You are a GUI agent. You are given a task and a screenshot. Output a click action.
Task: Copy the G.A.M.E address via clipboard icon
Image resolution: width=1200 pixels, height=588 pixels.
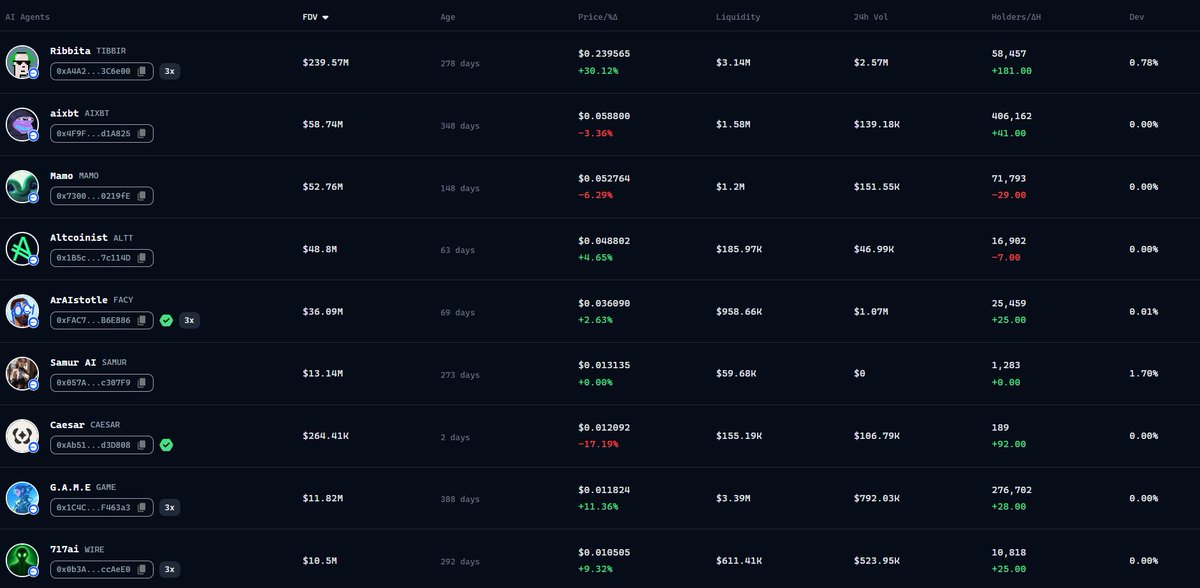click(141, 507)
